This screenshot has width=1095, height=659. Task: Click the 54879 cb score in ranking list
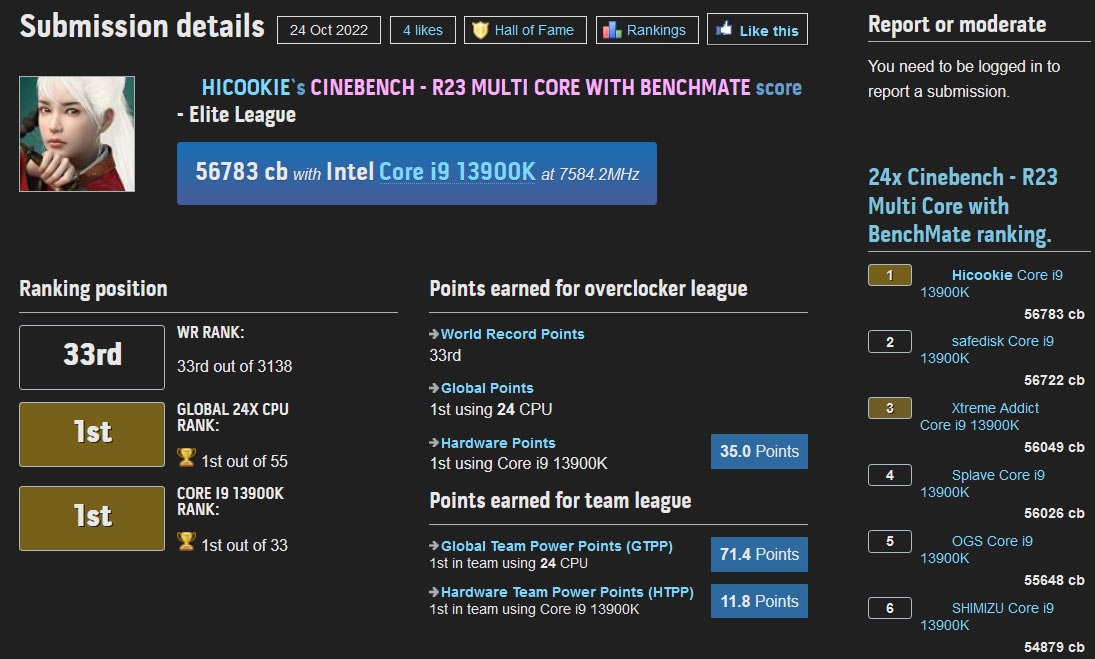[1054, 647]
